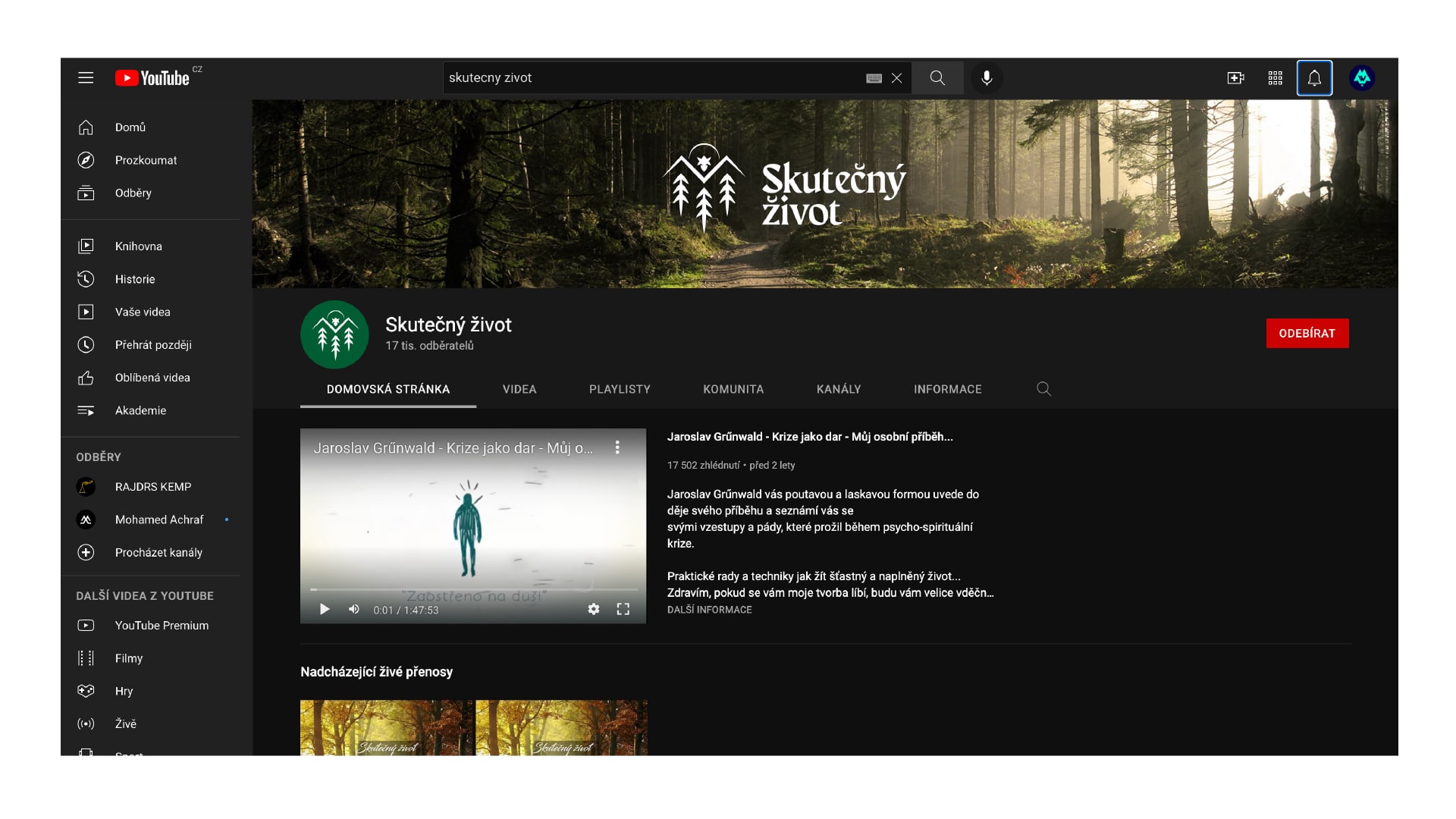Open RAJDRS KEMP channel
This screenshot has height=819, width=1456.
point(152,487)
